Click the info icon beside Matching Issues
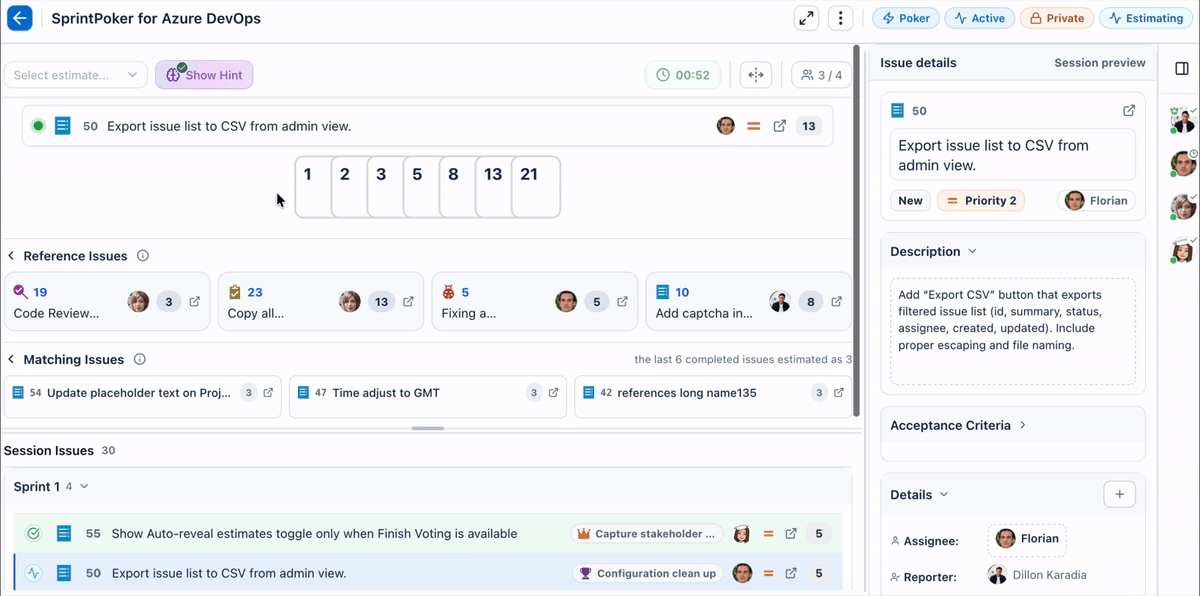The height and width of the screenshot is (596, 1200). pyautogui.click(x=140, y=359)
